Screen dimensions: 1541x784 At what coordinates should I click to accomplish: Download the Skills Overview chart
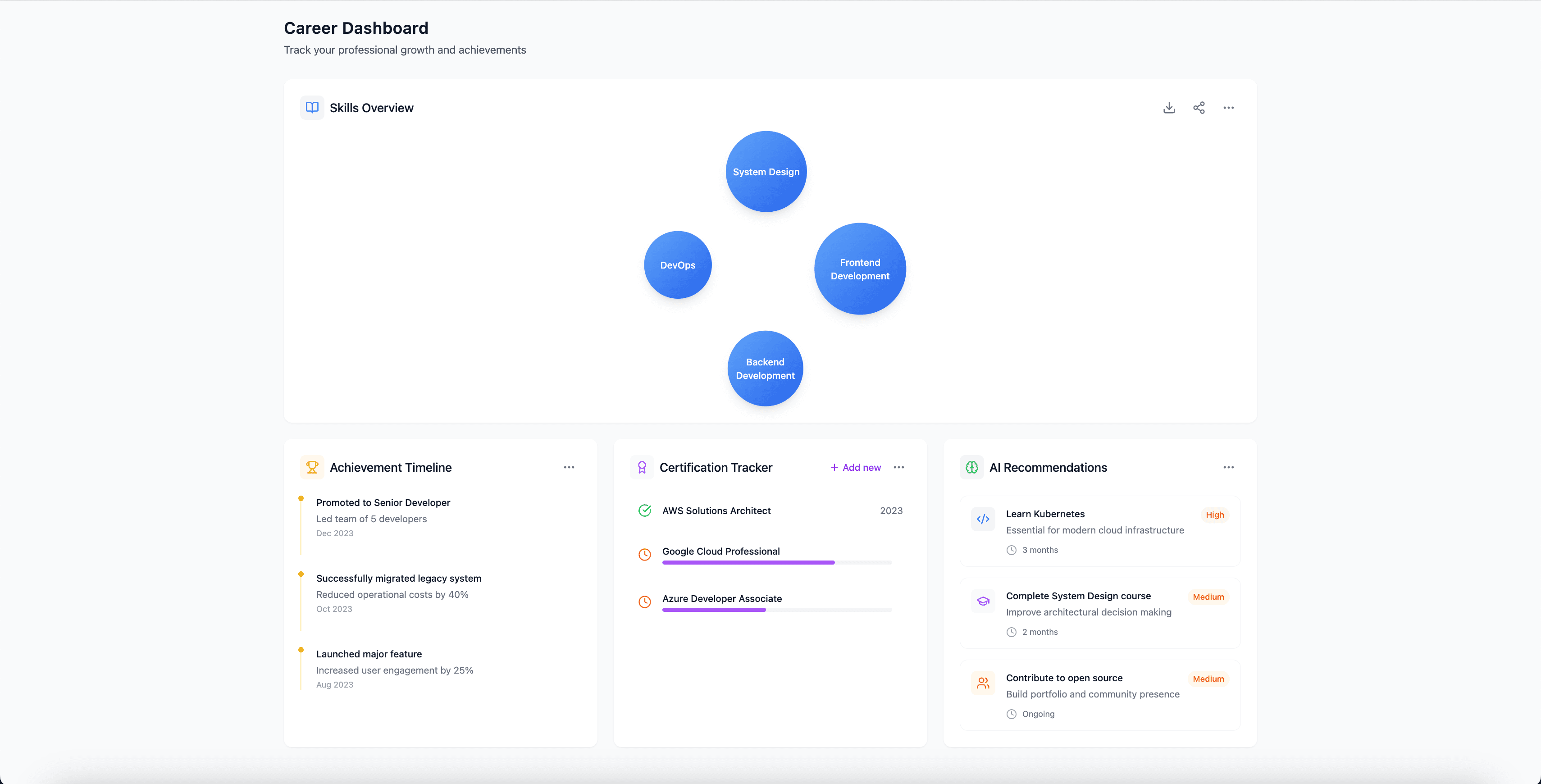click(x=1169, y=108)
